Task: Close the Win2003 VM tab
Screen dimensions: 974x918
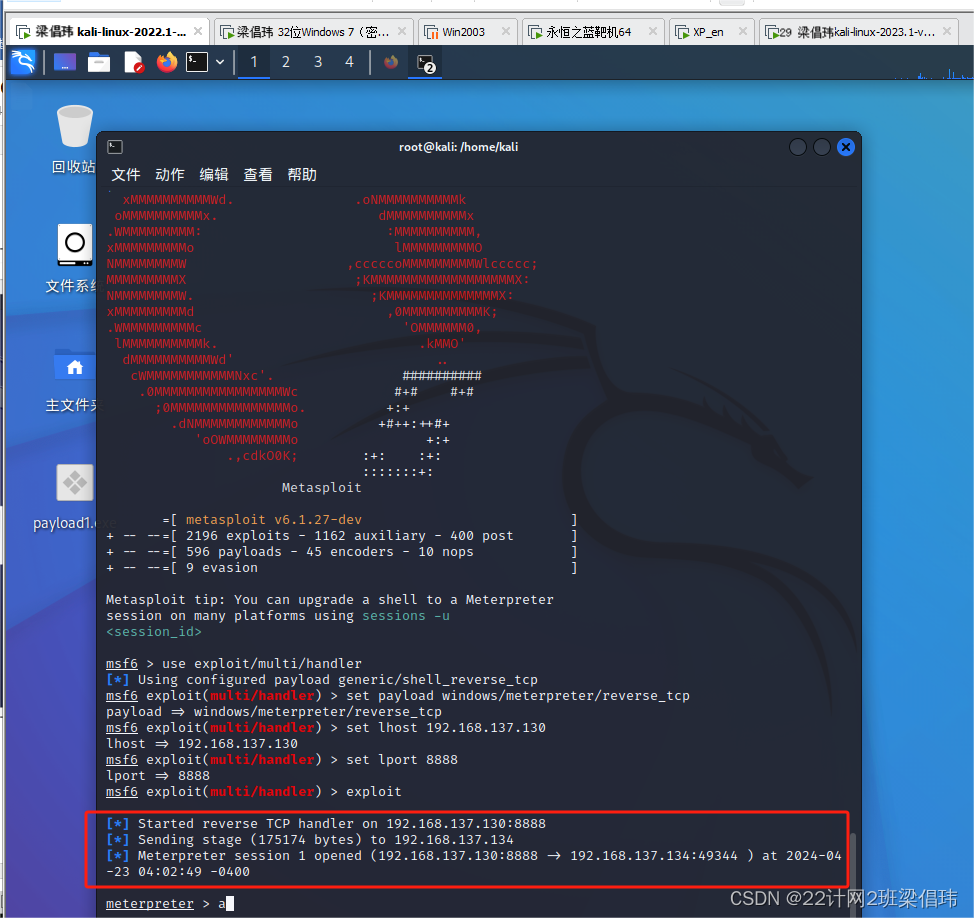Action: [506, 31]
